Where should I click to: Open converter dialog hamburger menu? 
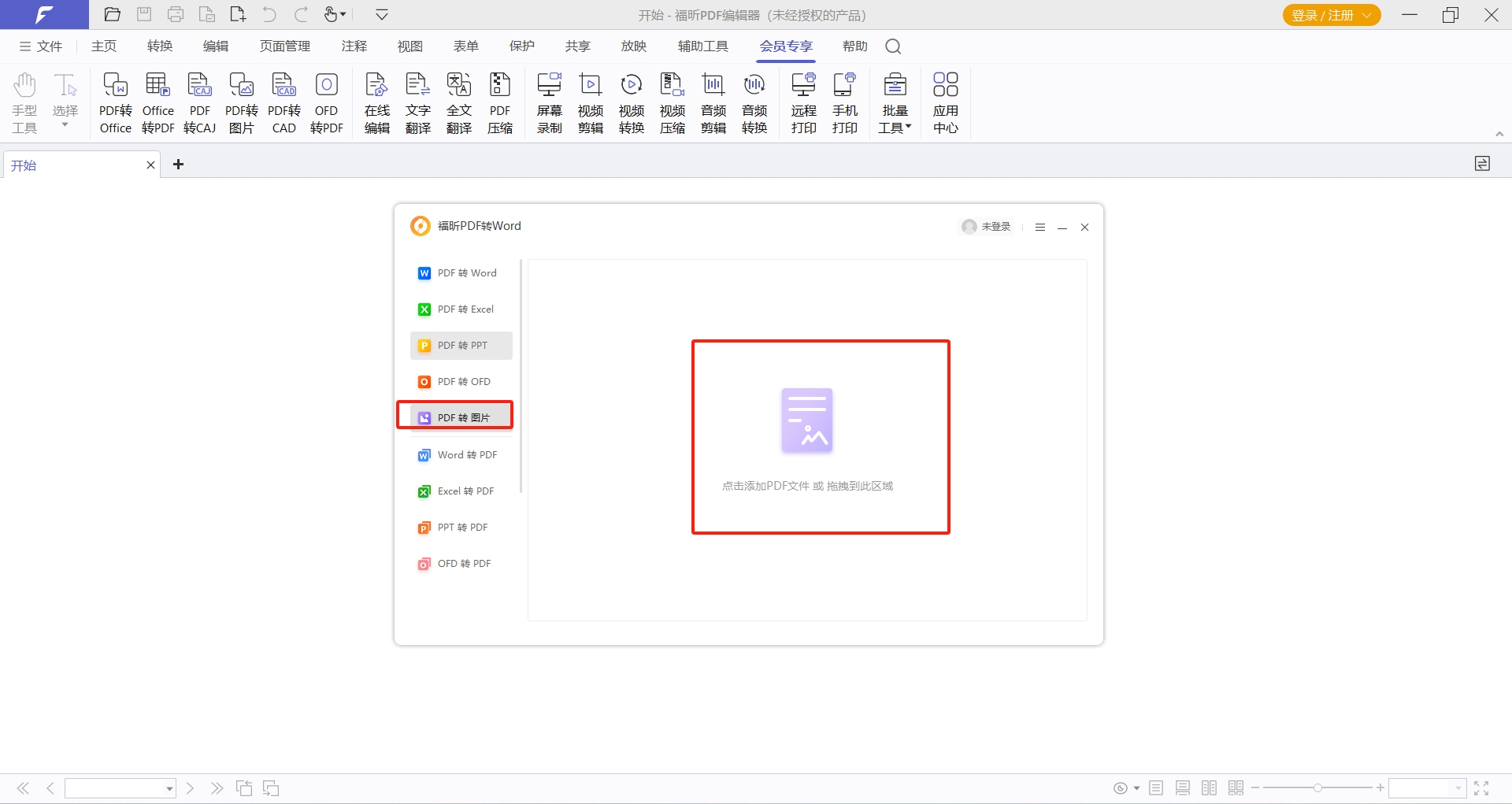1040,227
